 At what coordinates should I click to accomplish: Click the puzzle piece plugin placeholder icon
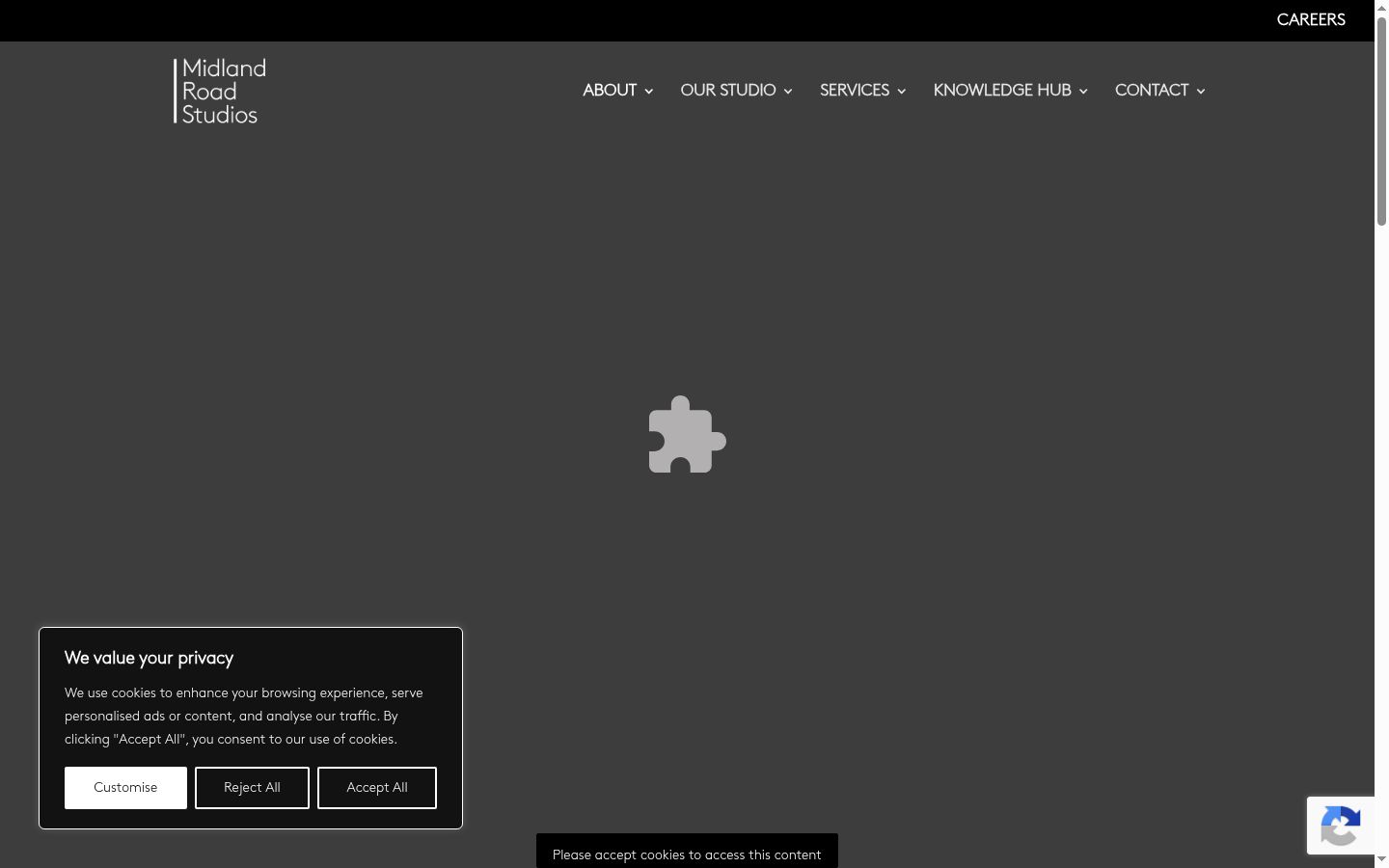(x=687, y=434)
